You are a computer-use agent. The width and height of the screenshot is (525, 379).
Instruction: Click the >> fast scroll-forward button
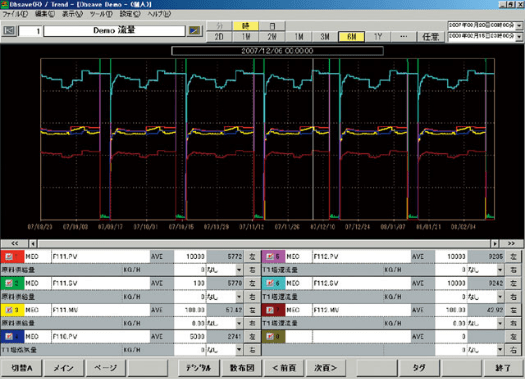511,243
